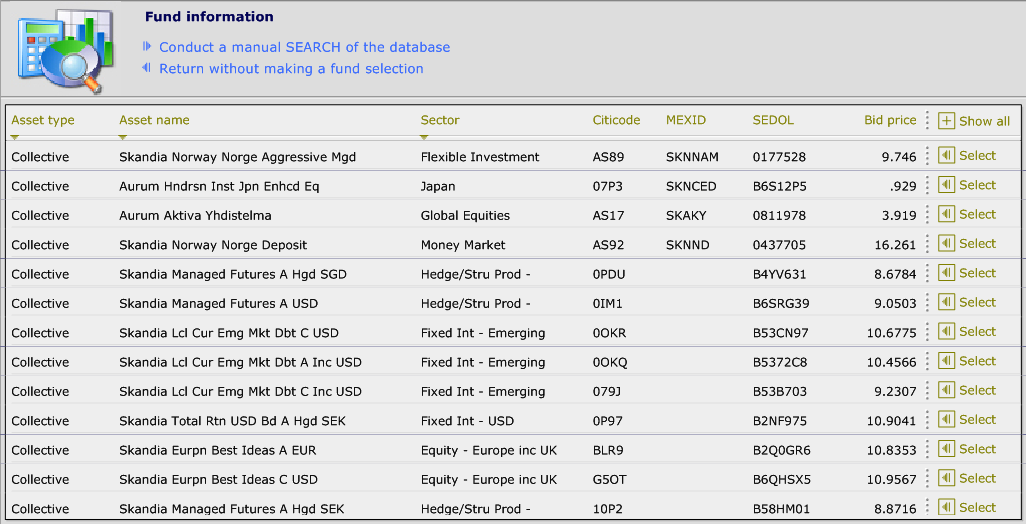
Task: Click the Sector column header
Action: (x=440, y=120)
